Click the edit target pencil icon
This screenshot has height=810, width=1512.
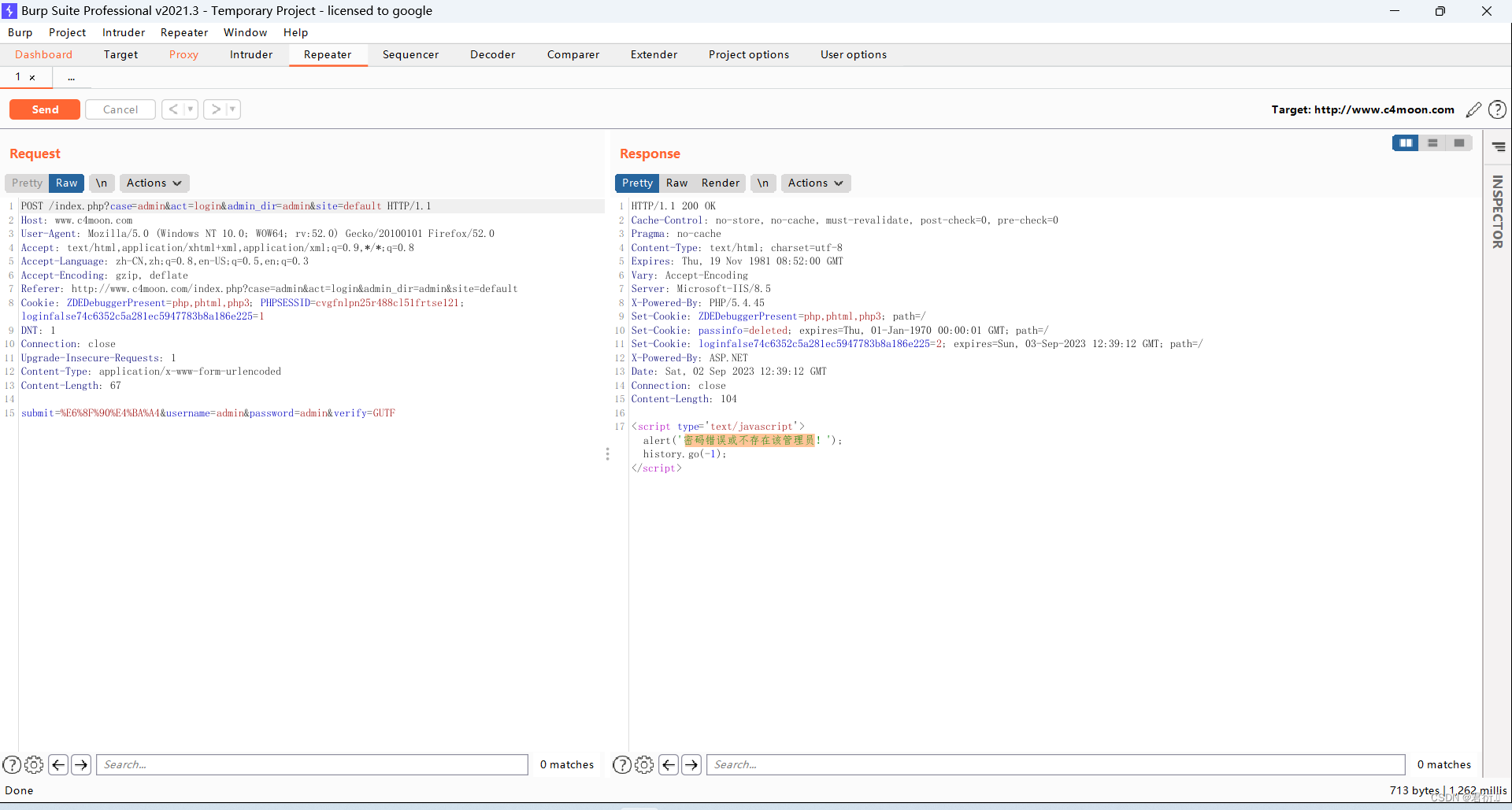[x=1473, y=110]
